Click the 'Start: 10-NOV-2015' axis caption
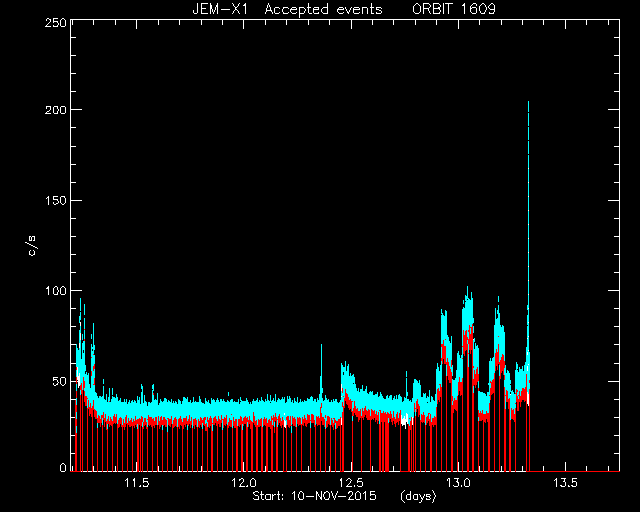Viewport: 640px width, 512px height. point(314,496)
